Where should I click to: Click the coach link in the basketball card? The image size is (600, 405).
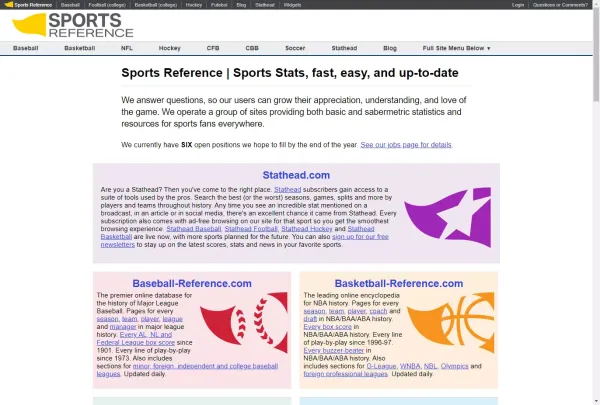[x=378, y=311]
